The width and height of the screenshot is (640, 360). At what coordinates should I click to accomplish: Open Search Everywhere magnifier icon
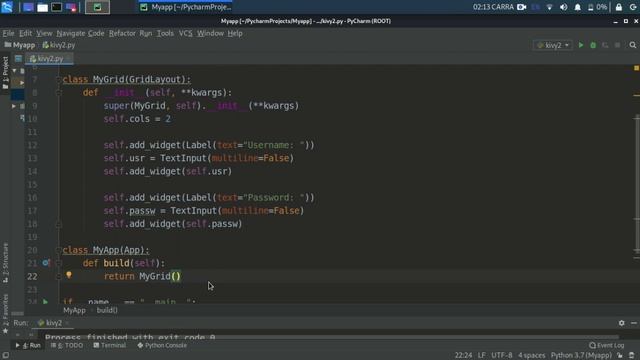[633, 45]
